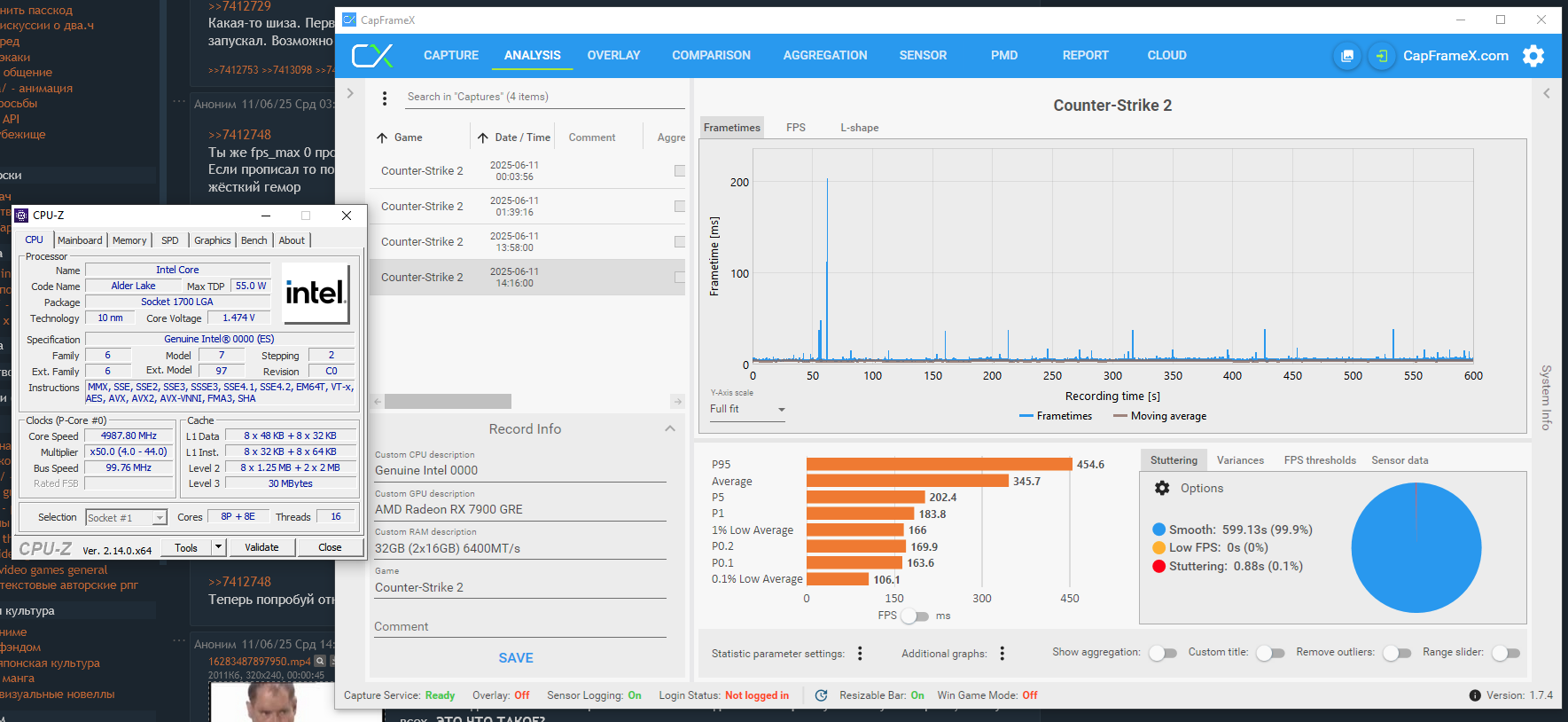Open the REPORT tab
The height and width of the screenshot is (722, 1568).
tap(1085, 55)
